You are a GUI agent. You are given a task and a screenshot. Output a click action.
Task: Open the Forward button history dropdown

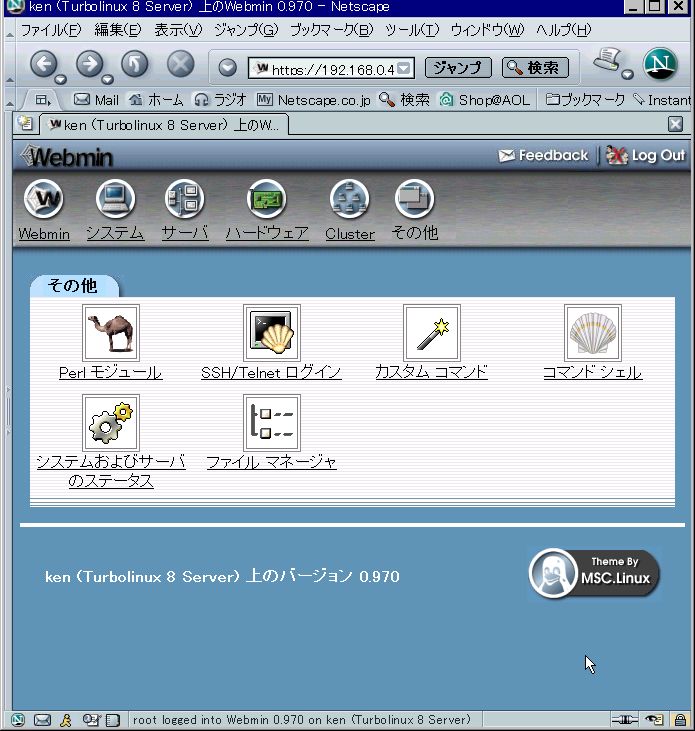(x=107, y=79)
